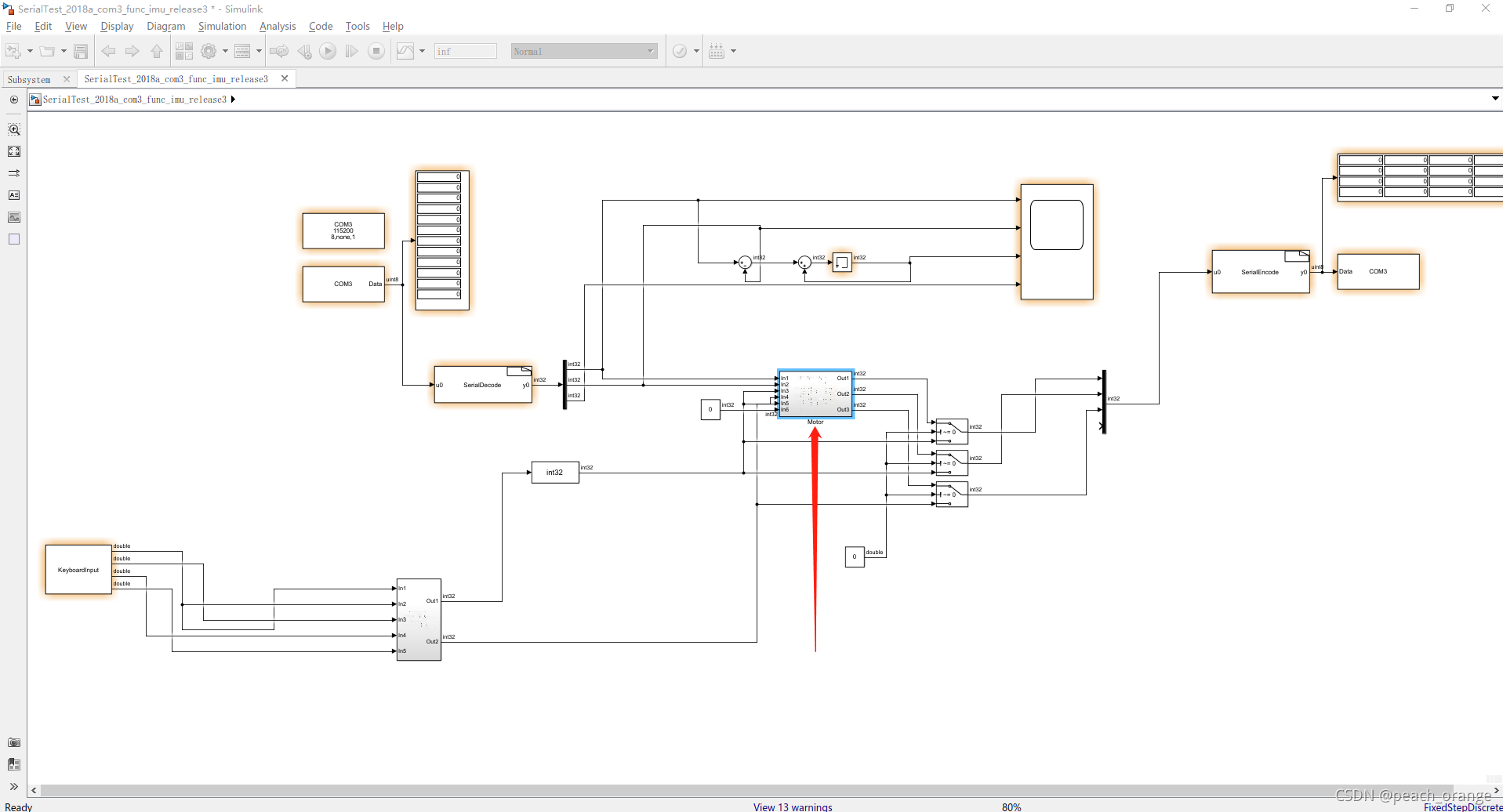Click the Open model folder icon
The image size is (1503, 812).
click(47, 51)
